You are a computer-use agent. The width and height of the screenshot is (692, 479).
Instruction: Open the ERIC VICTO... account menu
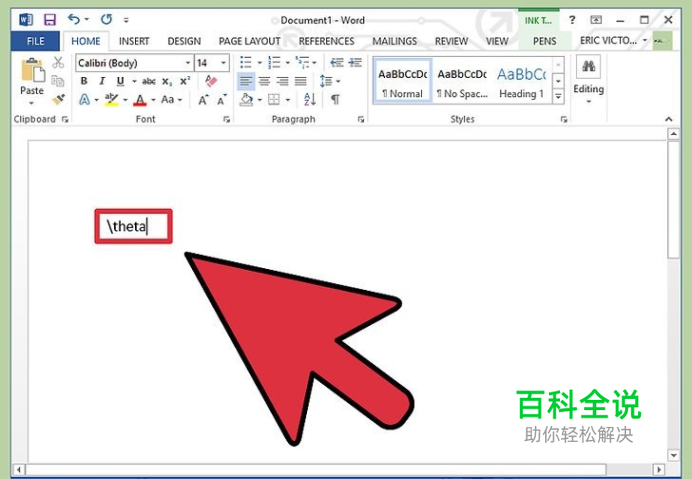(613, 41)
